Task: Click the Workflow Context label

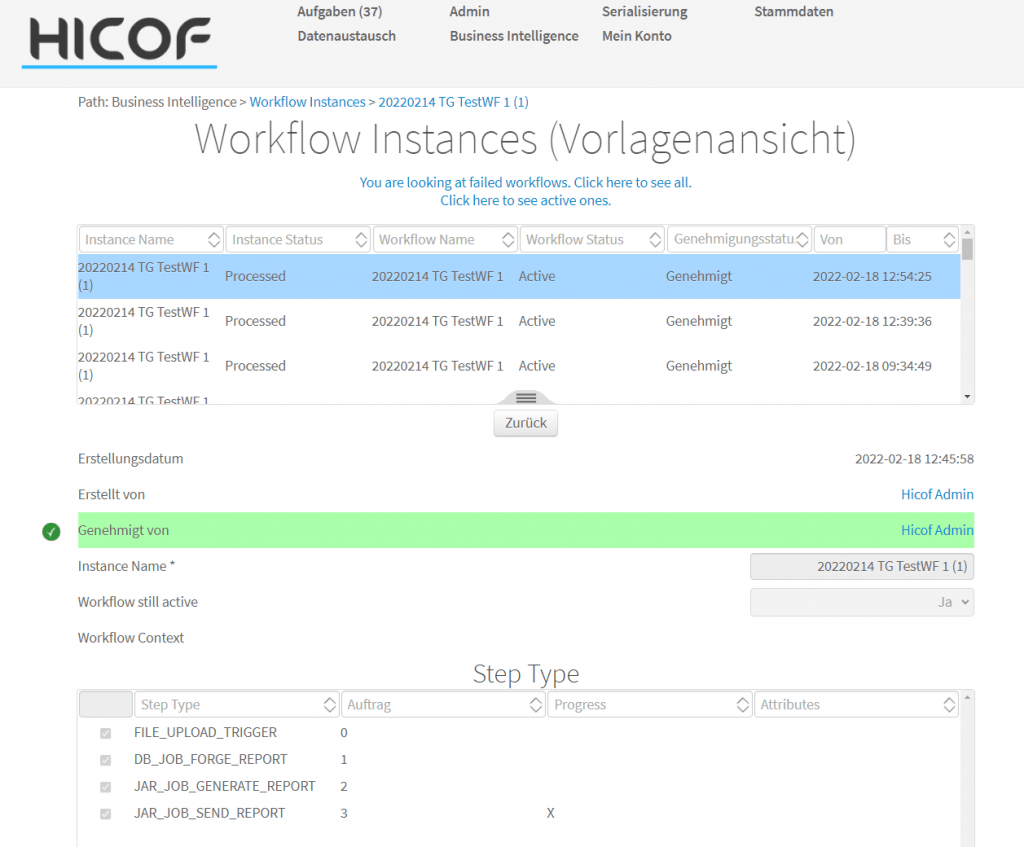Action: tap(131, 638)
